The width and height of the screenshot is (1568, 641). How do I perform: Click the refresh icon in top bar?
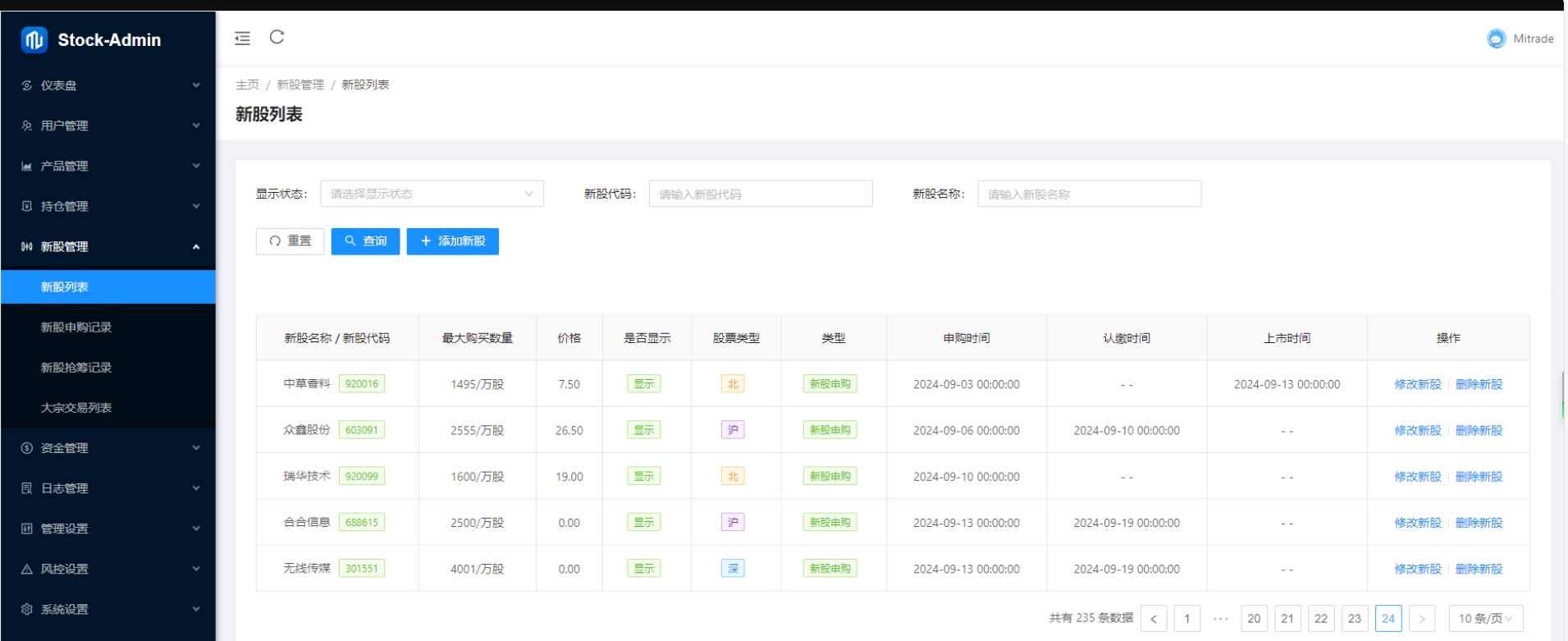[x=277, y=37]
